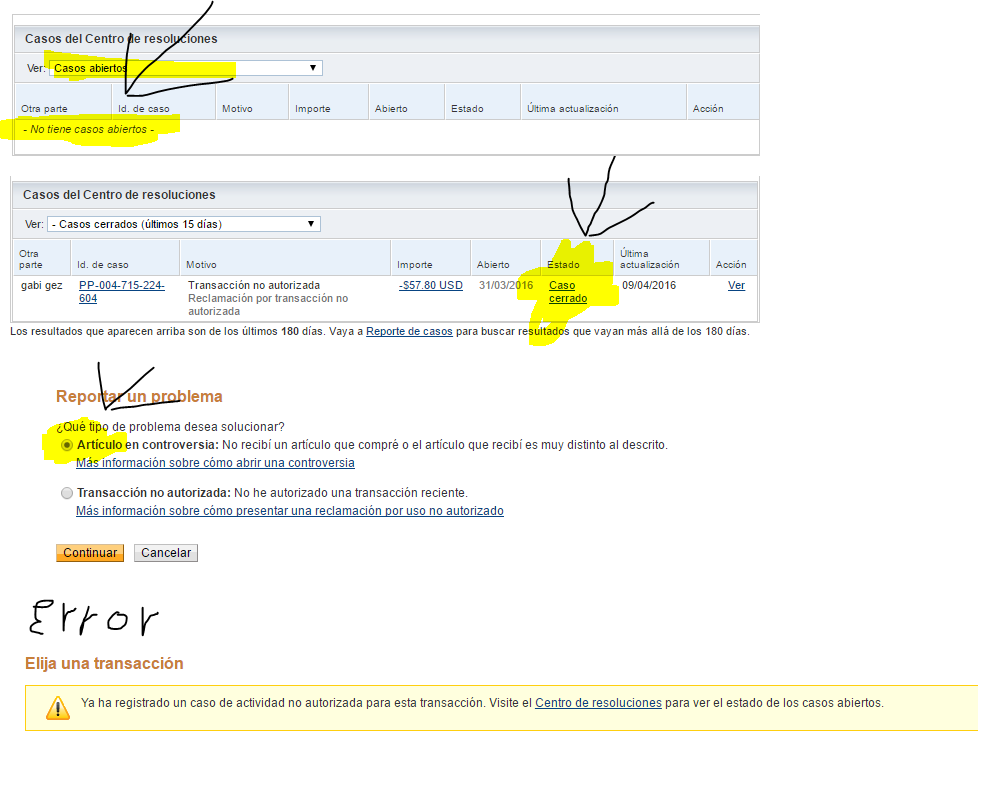Click the '- No tiene casos abiertos -' message
Image resolution: width=1000 pixels, height=812 pixels.
click(89, 129)
